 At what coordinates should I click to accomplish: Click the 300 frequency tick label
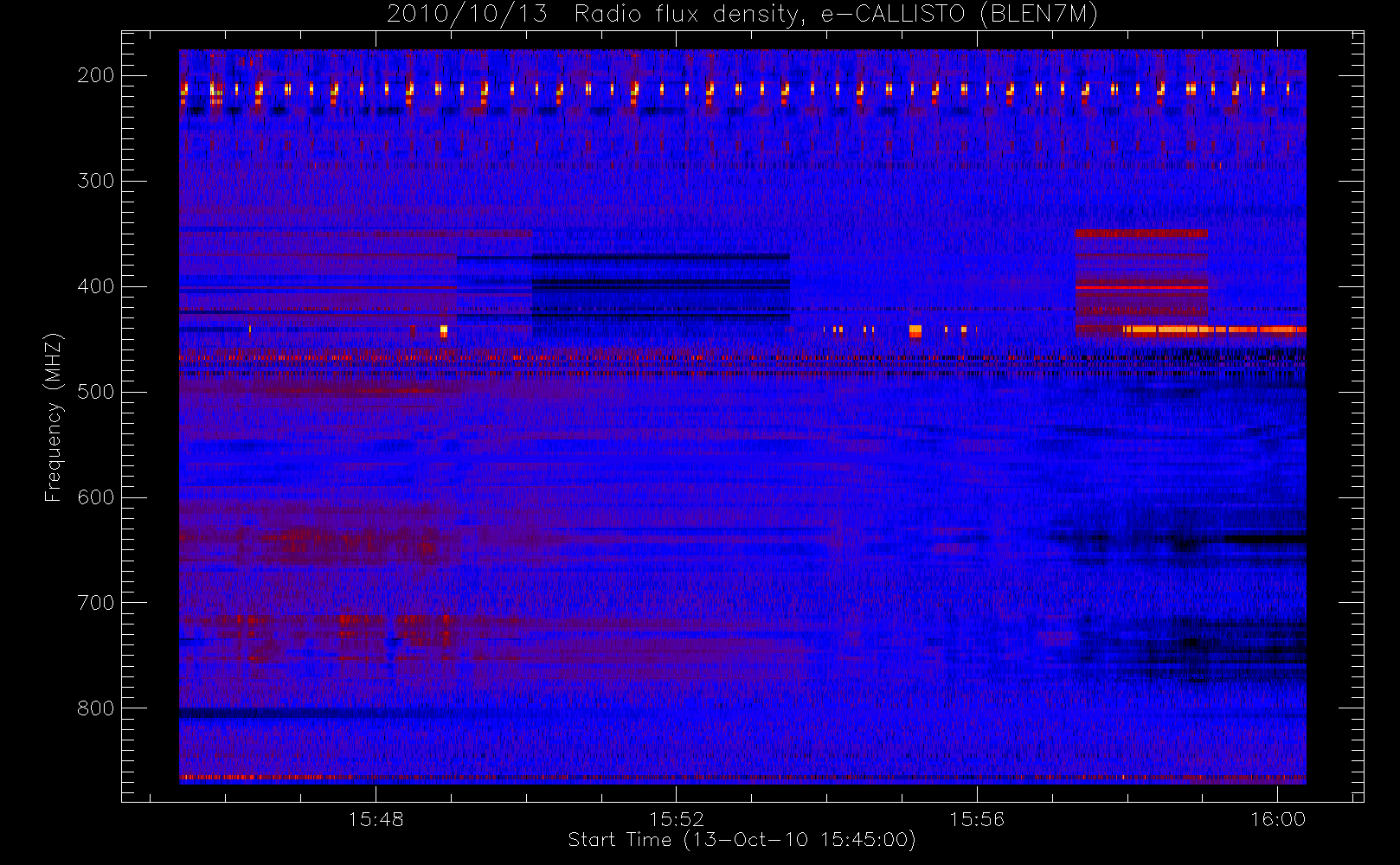point(96,181)
